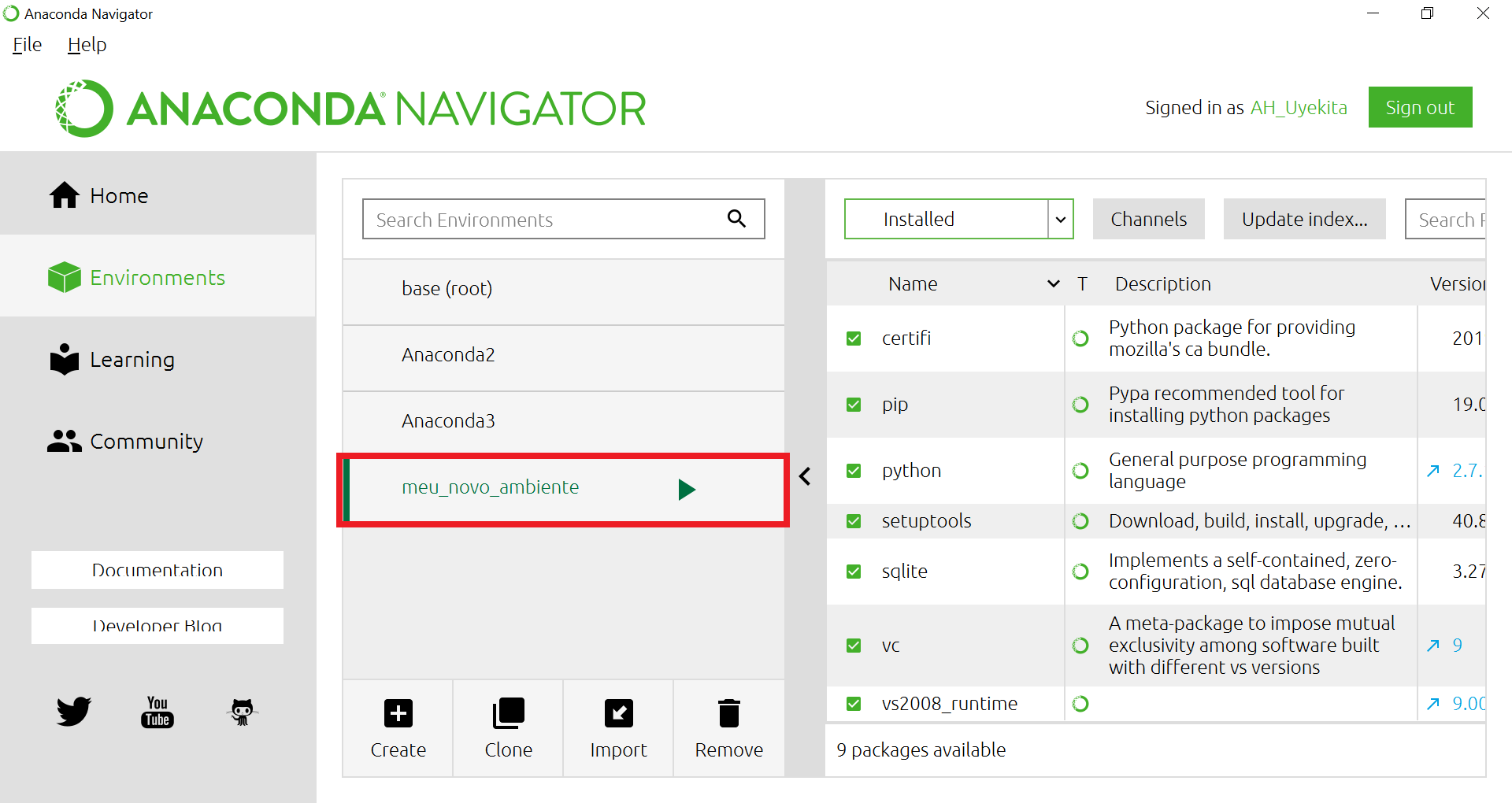The image size is (1512, 803).
Task: Open the YouTube icon link
Action: (157, 712)
